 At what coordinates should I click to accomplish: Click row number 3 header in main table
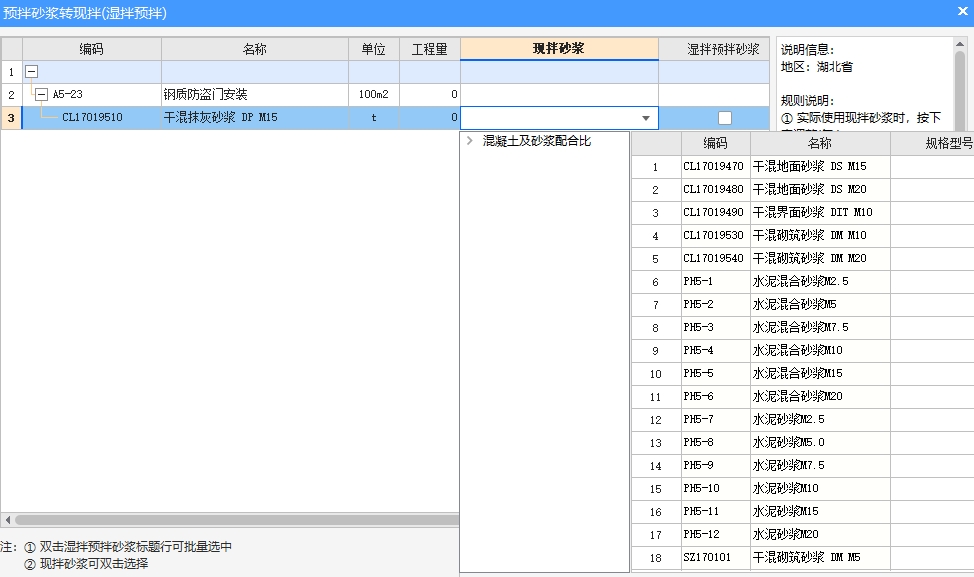[11, 117]
